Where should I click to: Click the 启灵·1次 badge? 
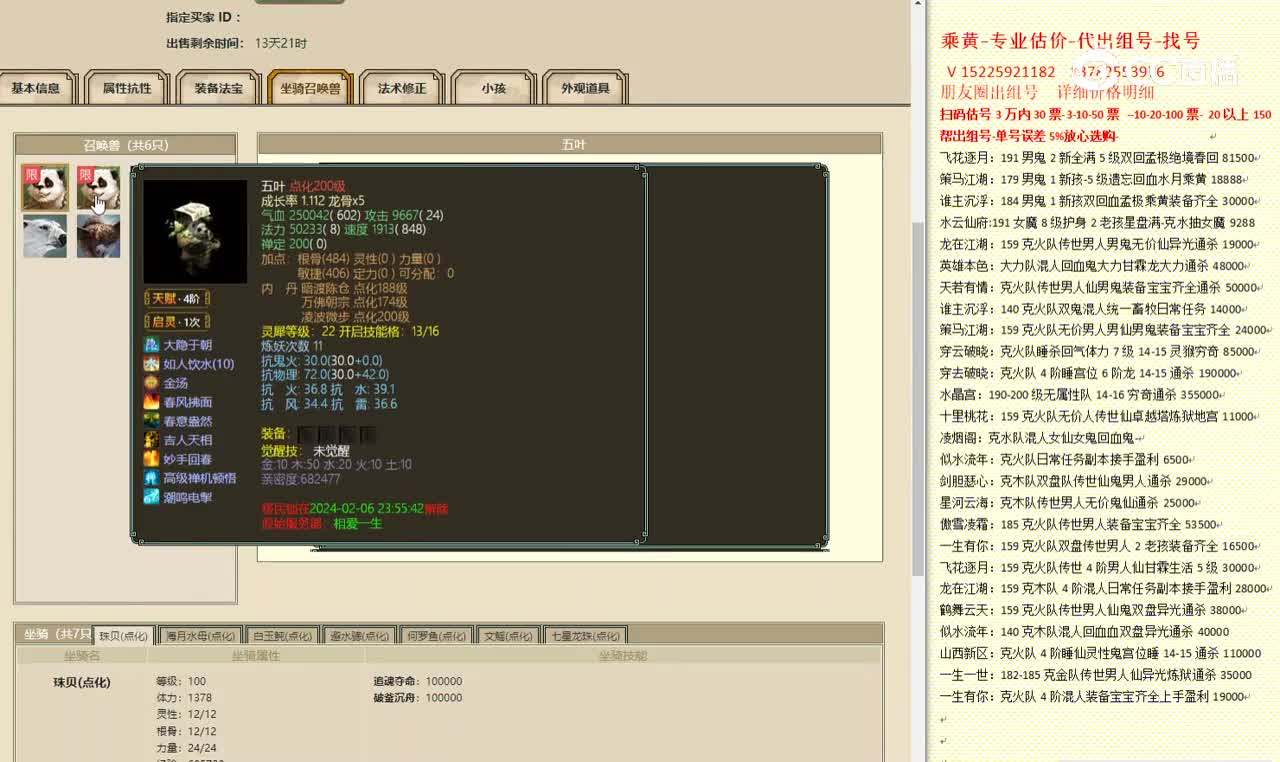[177, 322]
